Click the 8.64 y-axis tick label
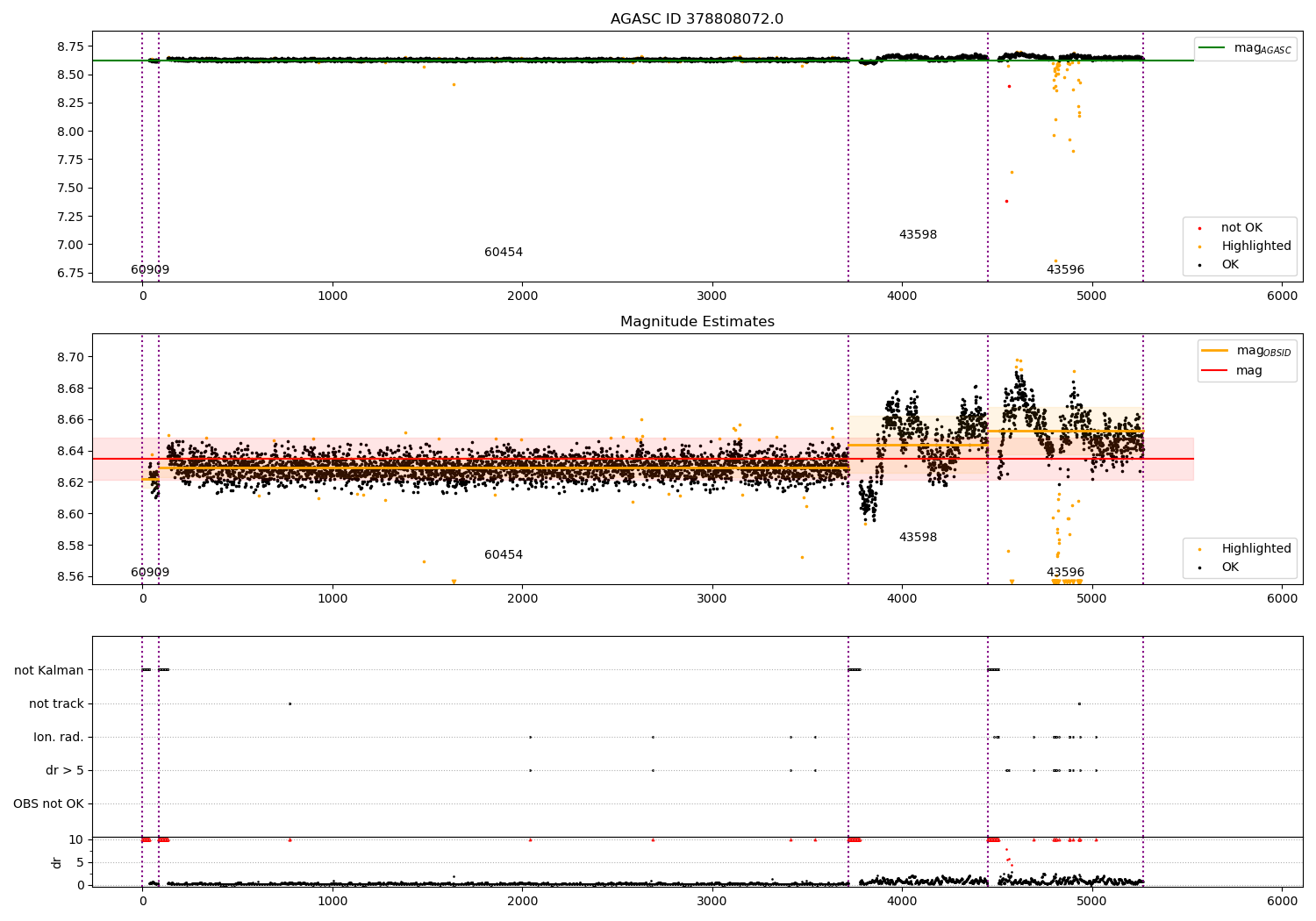1316x921 pixels. 69,452
